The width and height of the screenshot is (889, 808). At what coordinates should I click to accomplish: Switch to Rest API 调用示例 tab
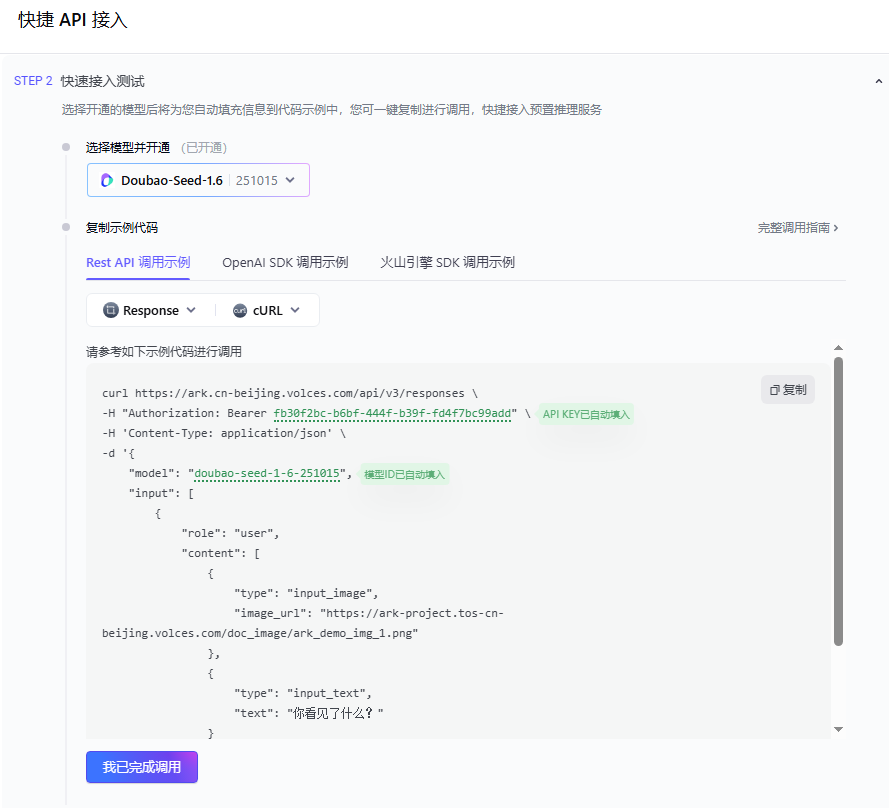[x=138, y=263]
